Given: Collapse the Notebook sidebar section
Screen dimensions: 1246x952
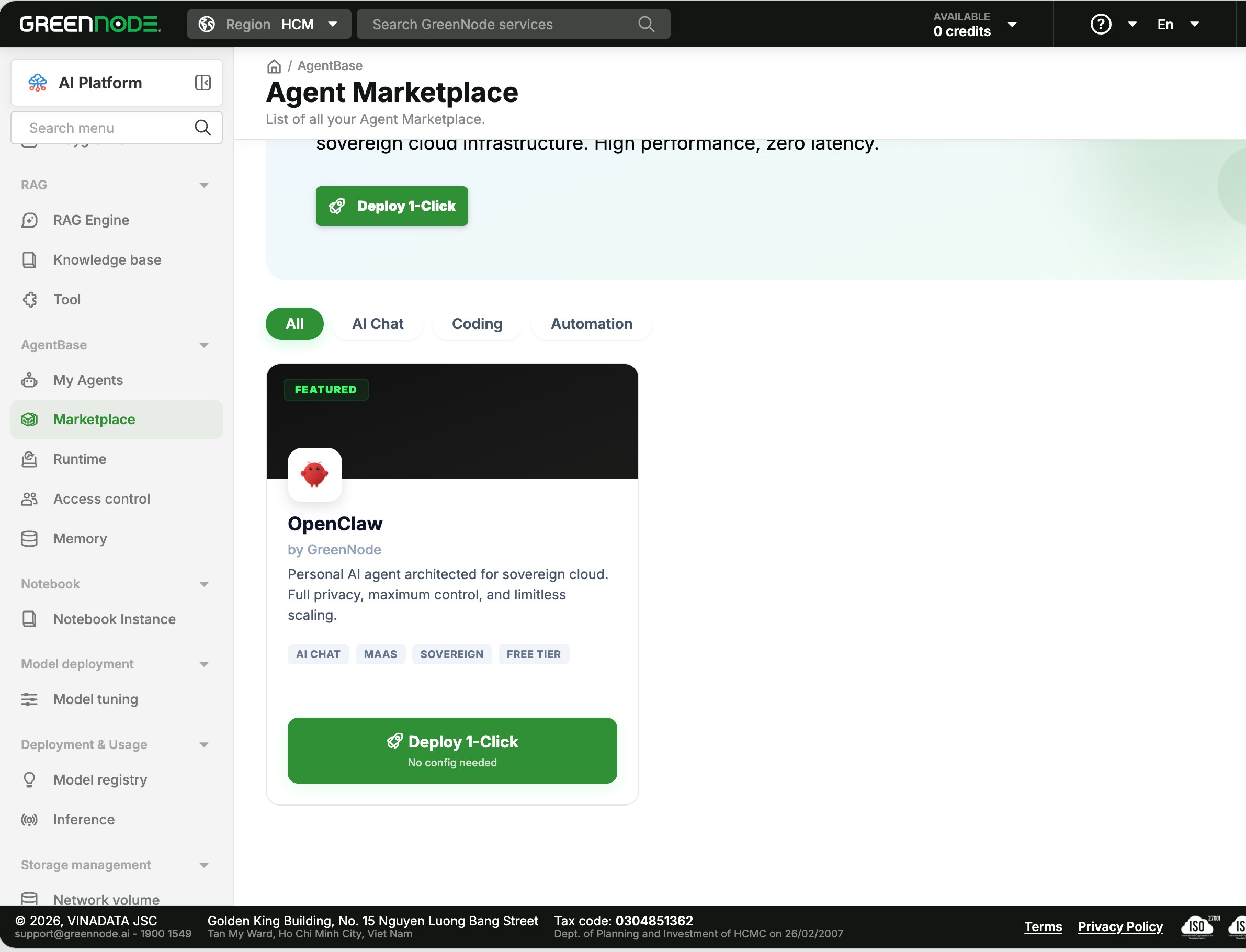Looking at the screenshot, I should (x=204, y=584).
